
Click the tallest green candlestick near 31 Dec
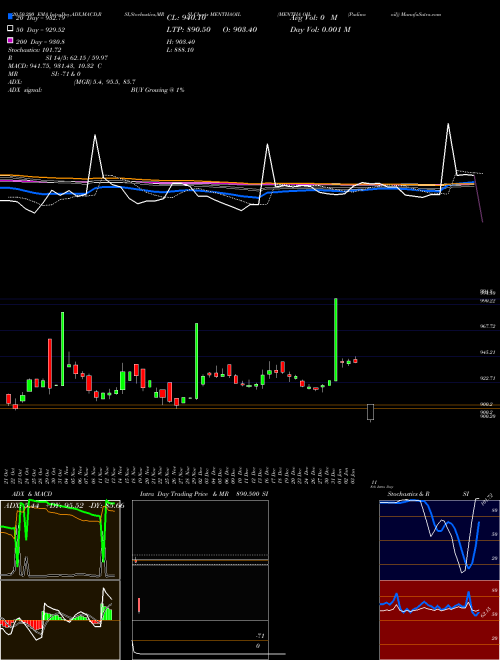[x=335, y=339]
